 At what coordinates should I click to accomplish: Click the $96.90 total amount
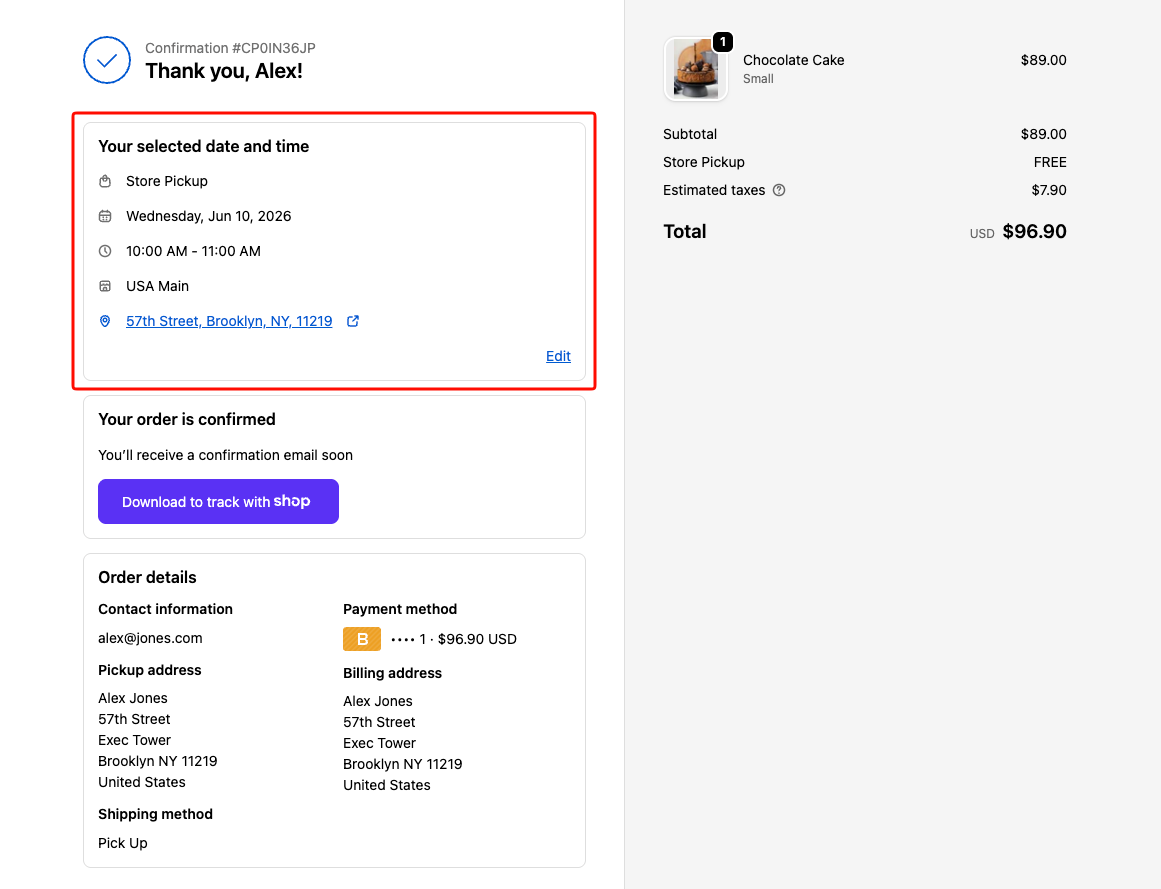point(1034,232)
